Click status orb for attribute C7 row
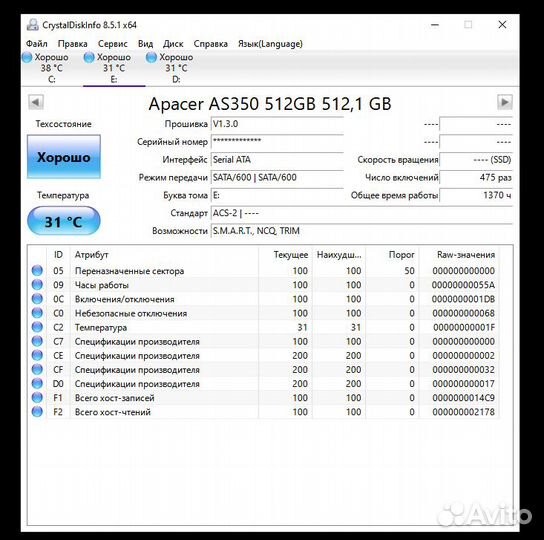 37,341
